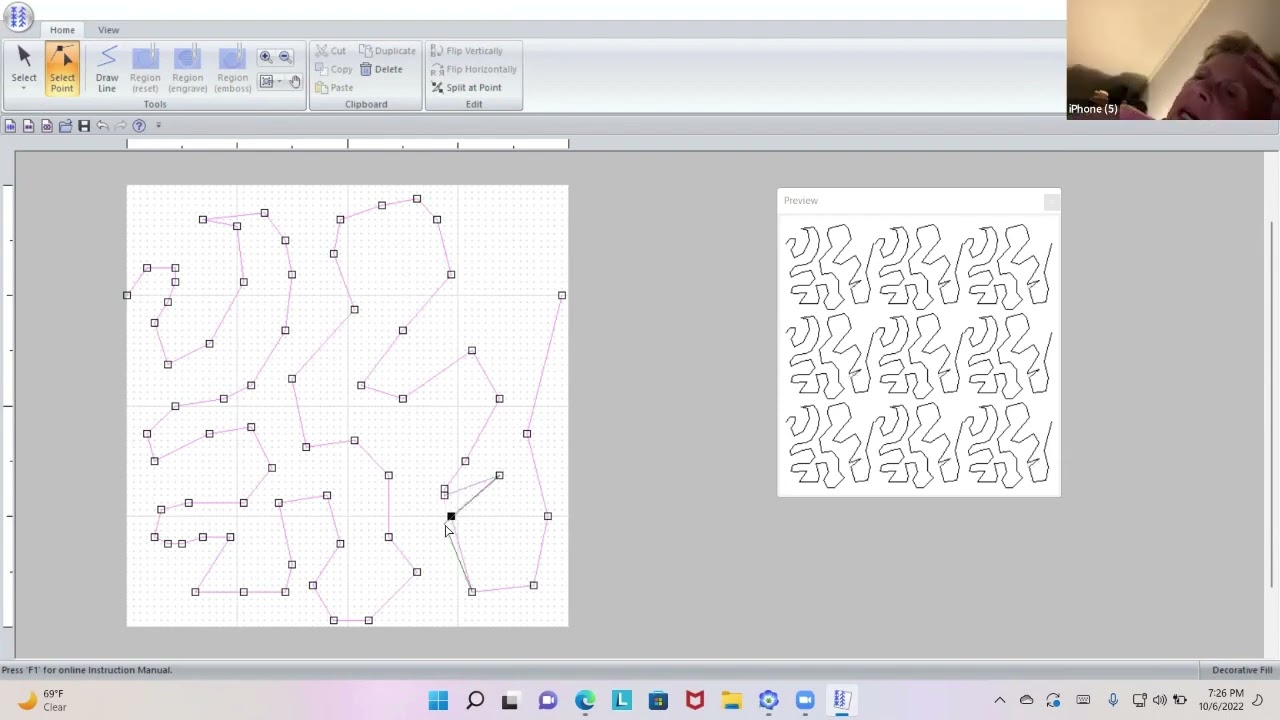Switch to the View ribbon tab
The image size is (1280, 720).
click(x=108, y=30)
